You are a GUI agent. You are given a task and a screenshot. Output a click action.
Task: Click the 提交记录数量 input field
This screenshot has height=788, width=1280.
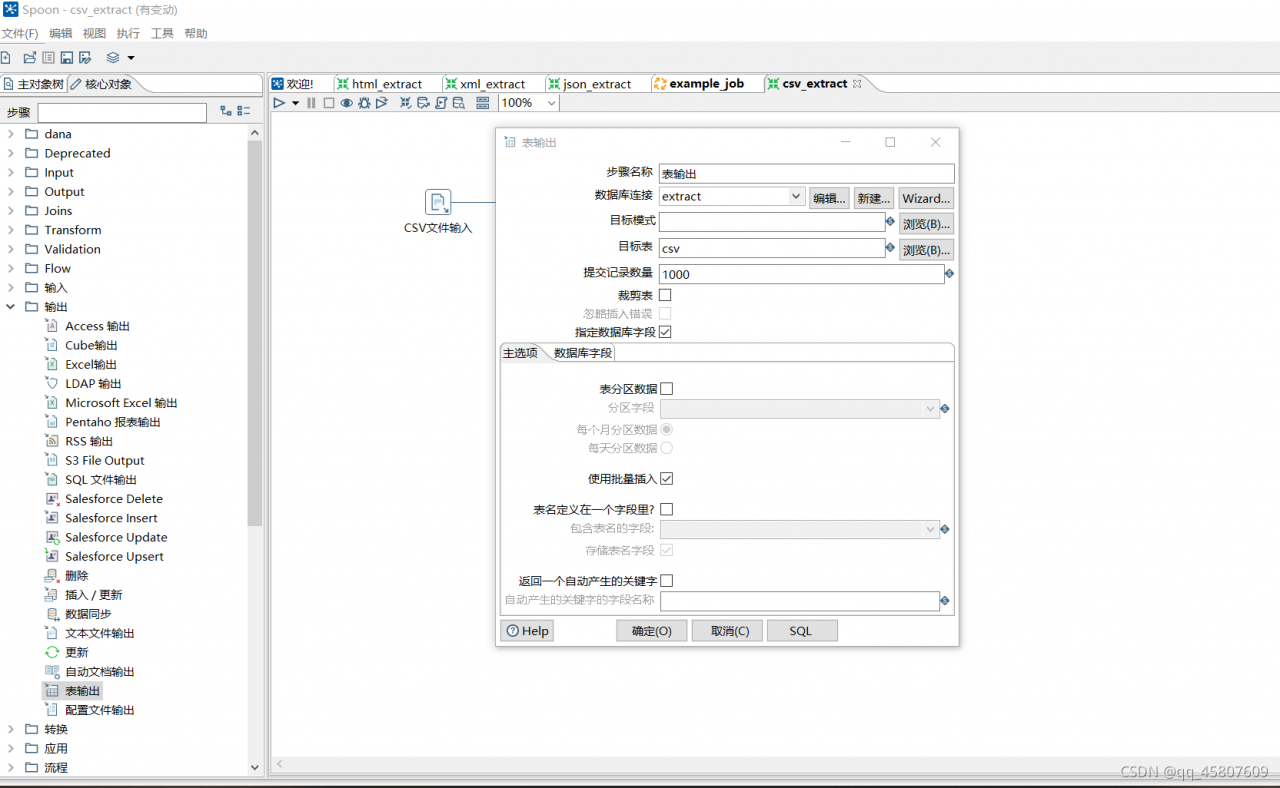tap(801, 274)
